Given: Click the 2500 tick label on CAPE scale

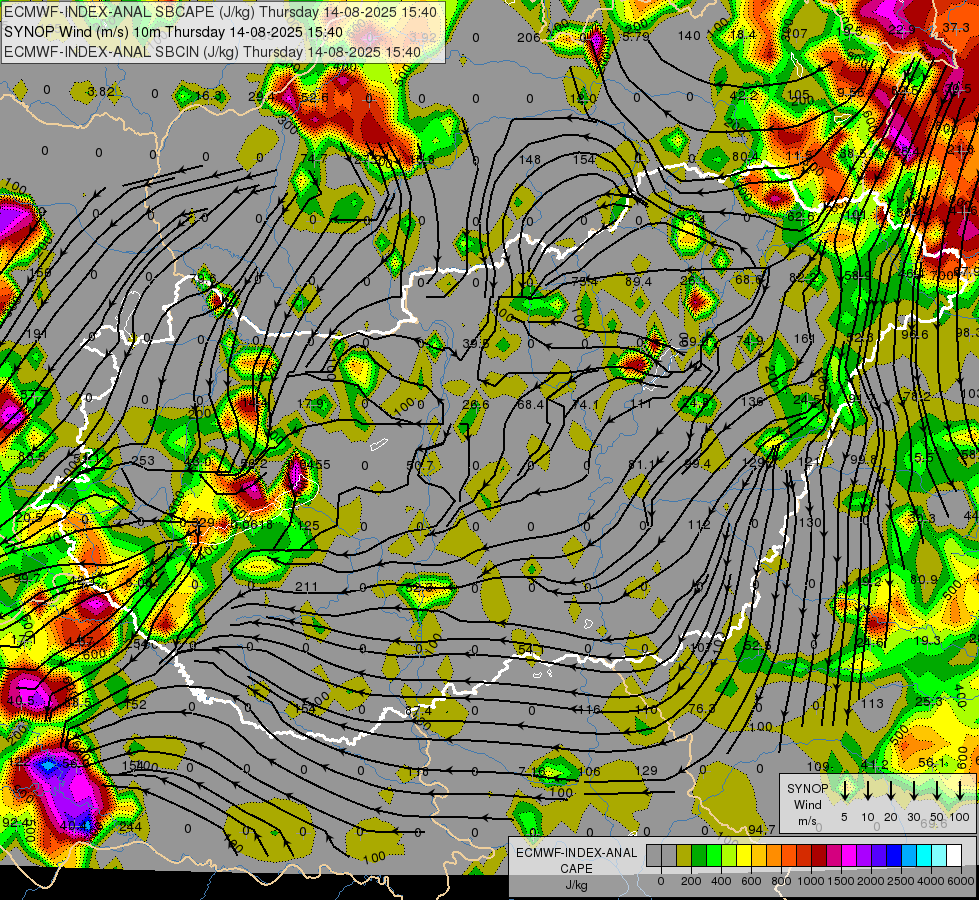Looking at the screenshot, I should point(901,881).
